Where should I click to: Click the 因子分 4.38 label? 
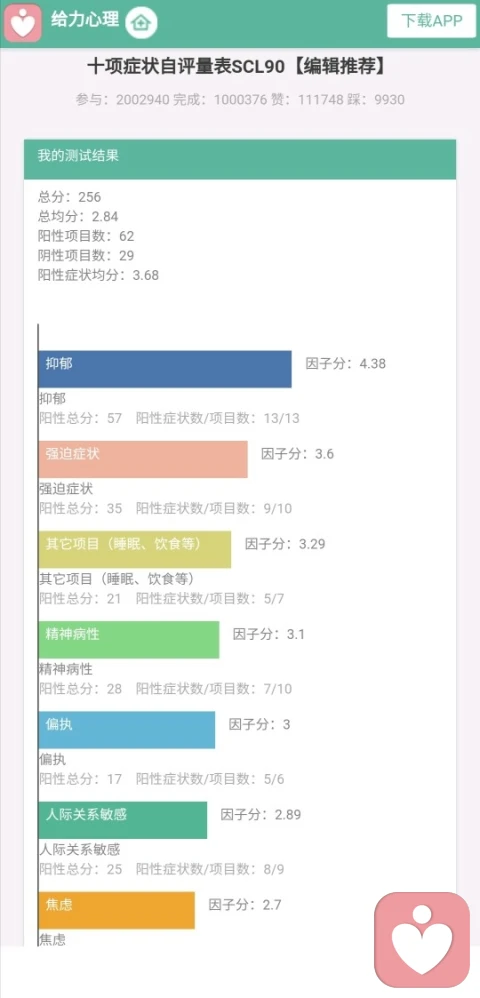pos(346,364)
